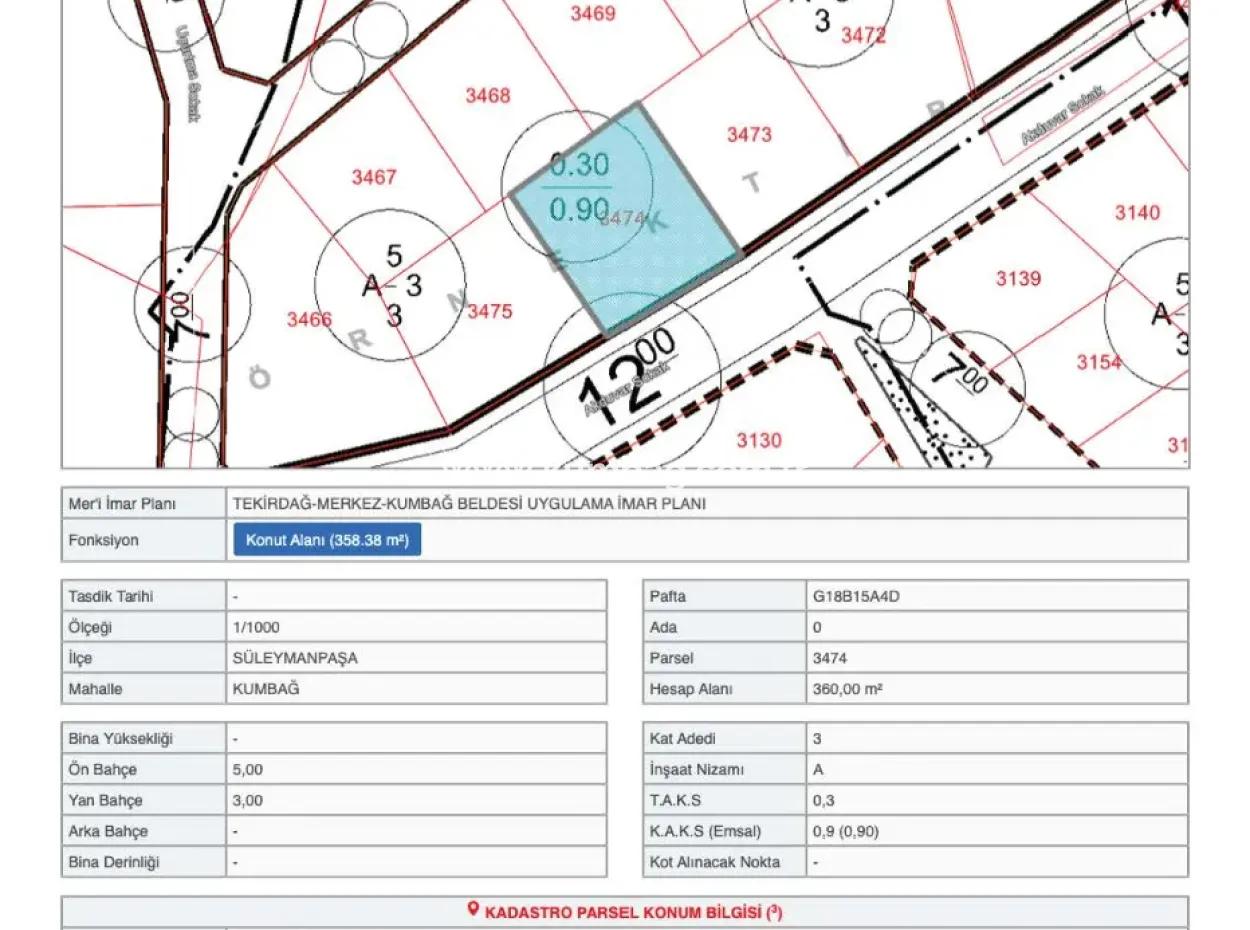The width and height of the screenshot is (1250, 930).
Task: Click parcel 3140 on the right side
Action: (1137, 212)
